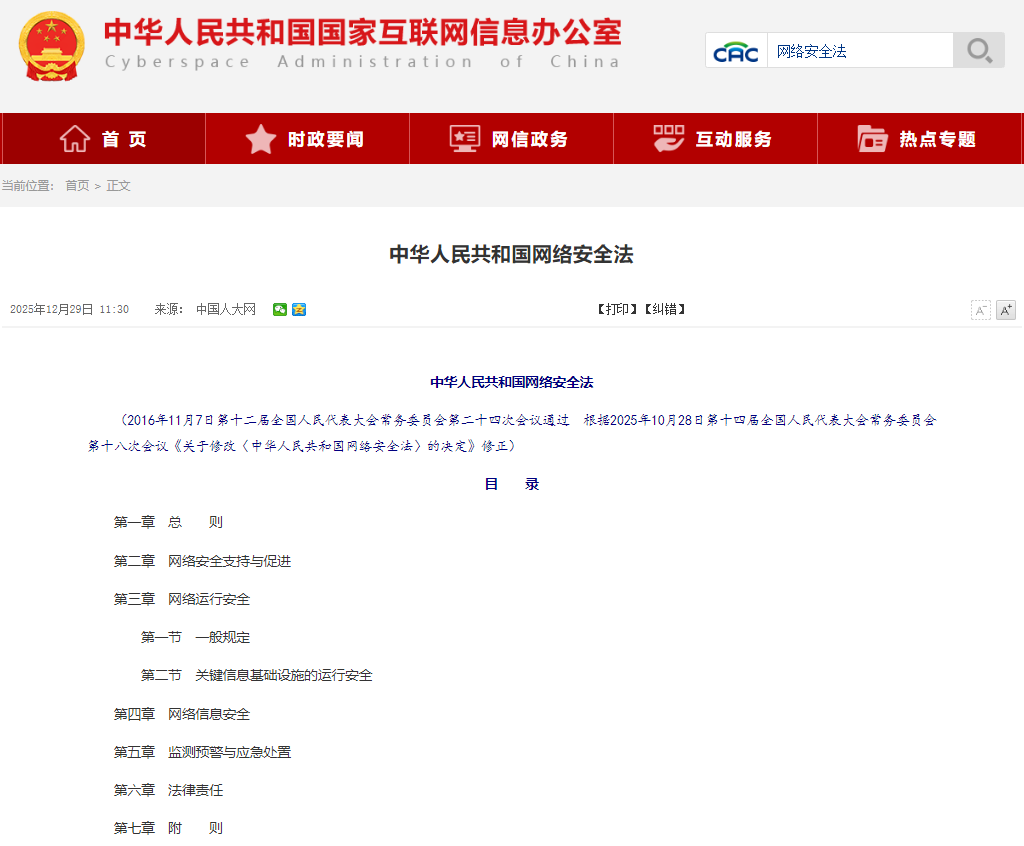Screen dimensions: 1024x846
Task: Click the 纠错 error-report link
Action: click(x=666, y=309)
